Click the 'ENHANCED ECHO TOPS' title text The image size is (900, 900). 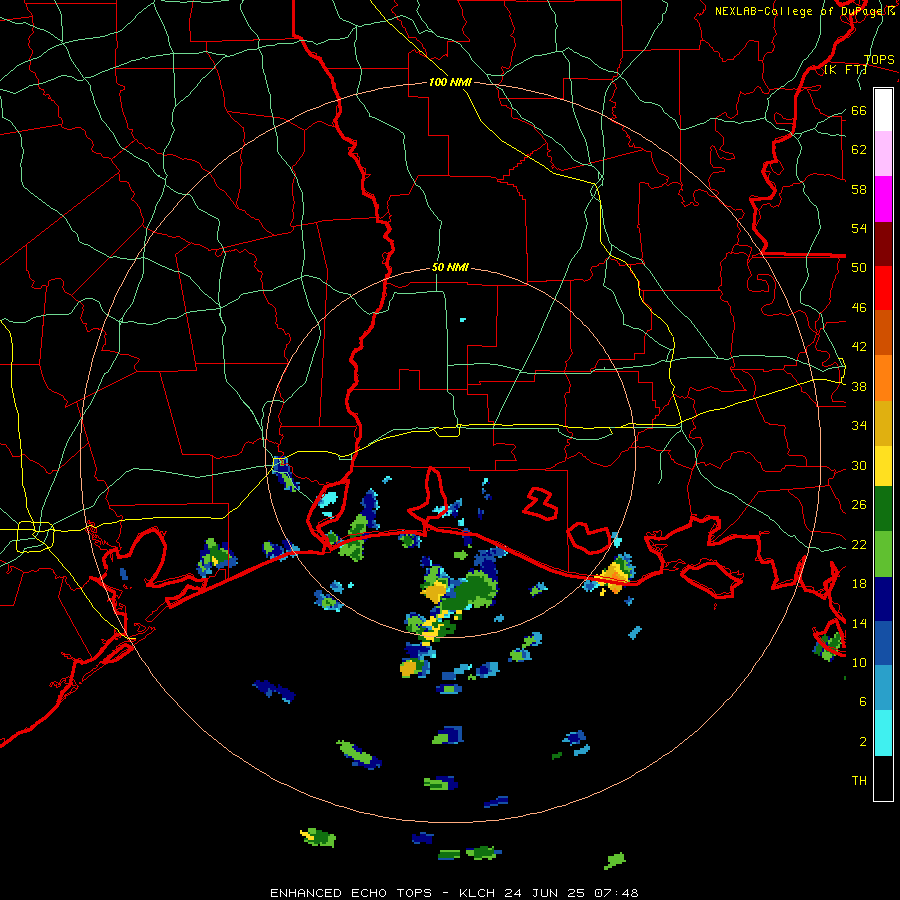351,893
